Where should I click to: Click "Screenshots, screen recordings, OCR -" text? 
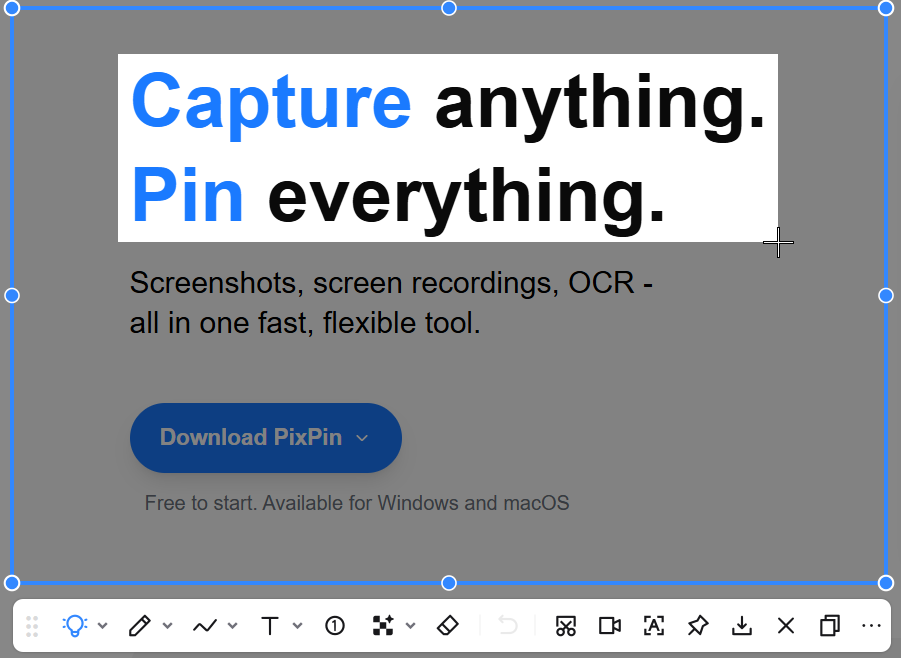tap(391, 283)
